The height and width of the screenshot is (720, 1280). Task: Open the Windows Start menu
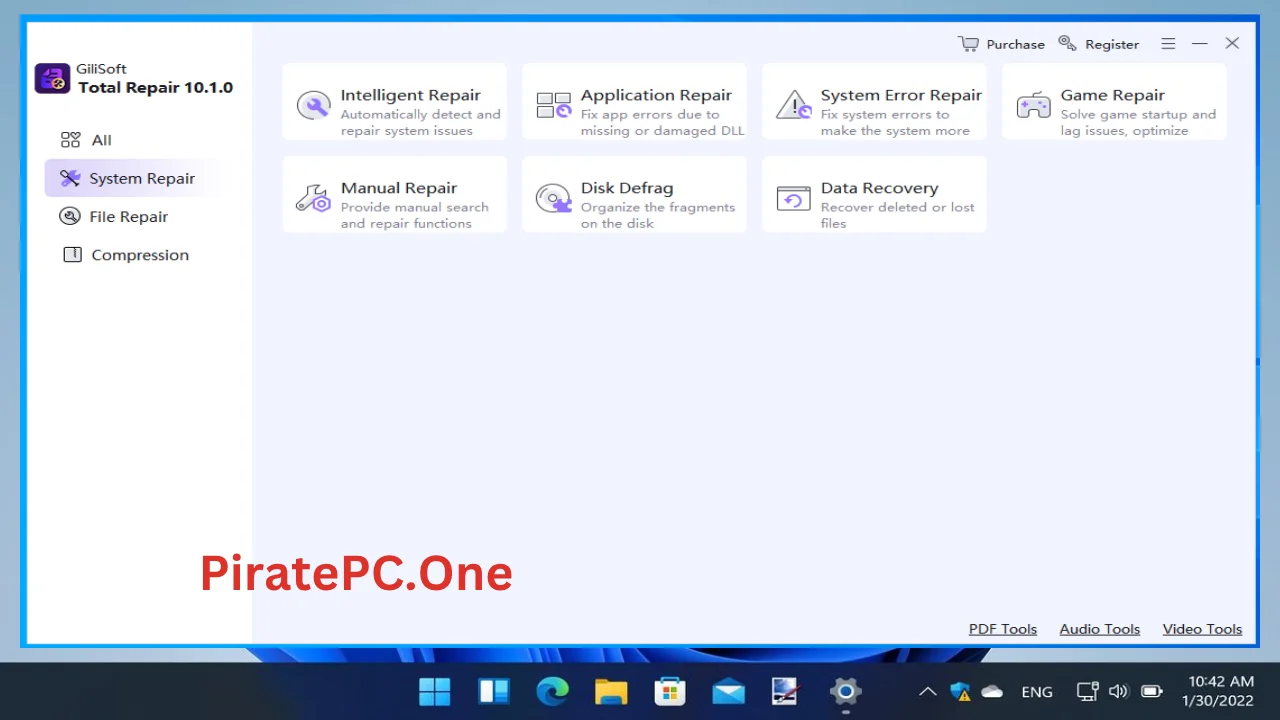[x=435, y=691]
